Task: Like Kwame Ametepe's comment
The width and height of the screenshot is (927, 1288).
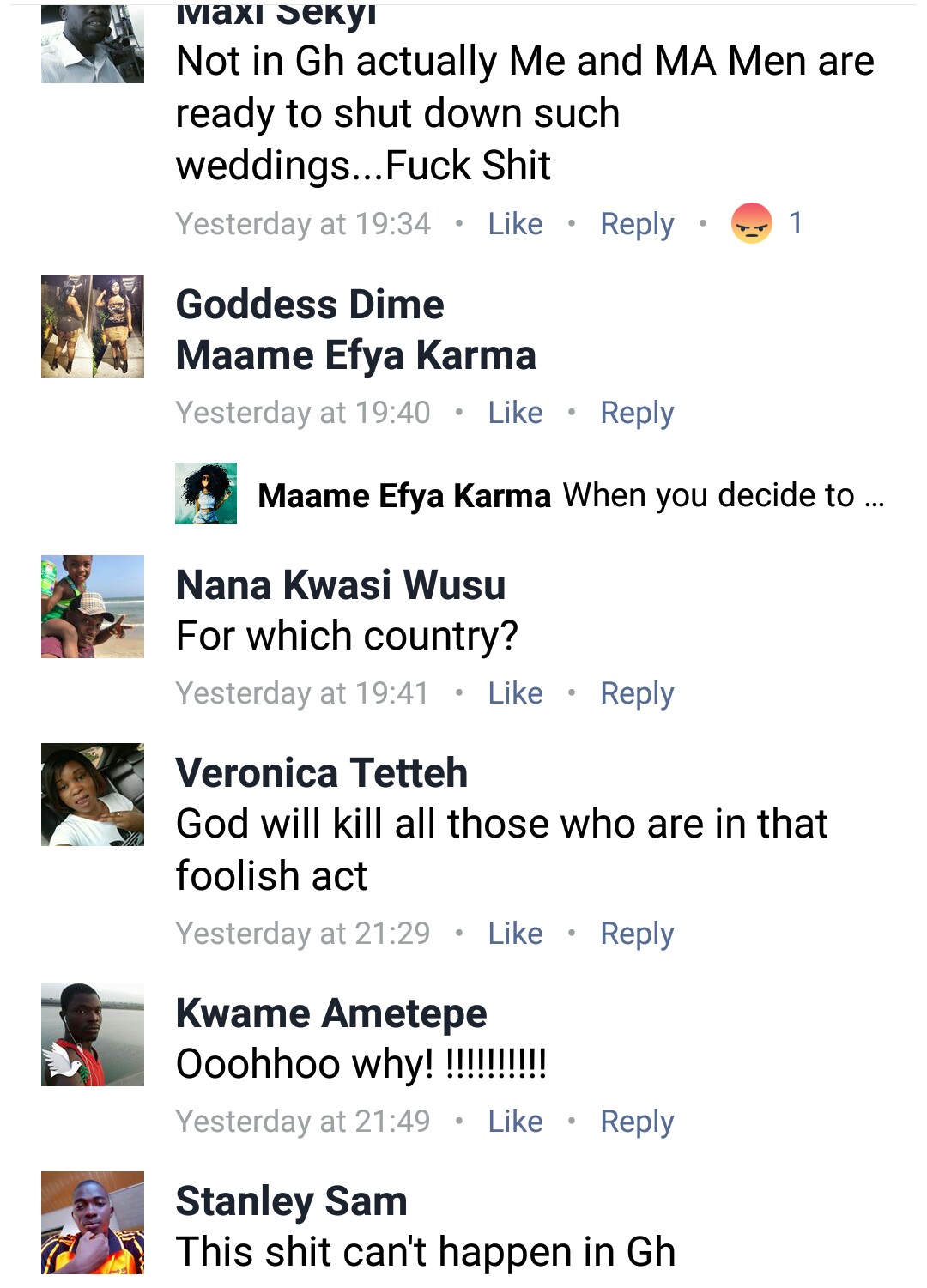Action: tap(515, 1122)
